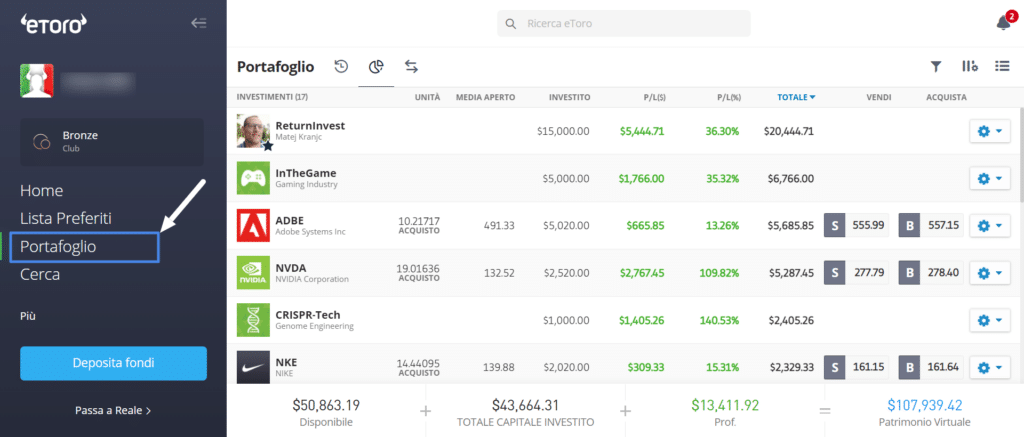This screenshot has height=437, width=1024.
Task: Open the NKE gear dropdown
Action: tap(990, 367)
